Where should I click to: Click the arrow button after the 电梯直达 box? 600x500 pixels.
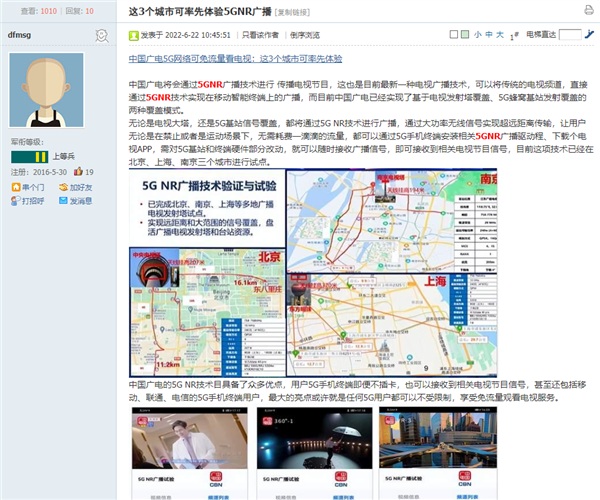(587, 34)
